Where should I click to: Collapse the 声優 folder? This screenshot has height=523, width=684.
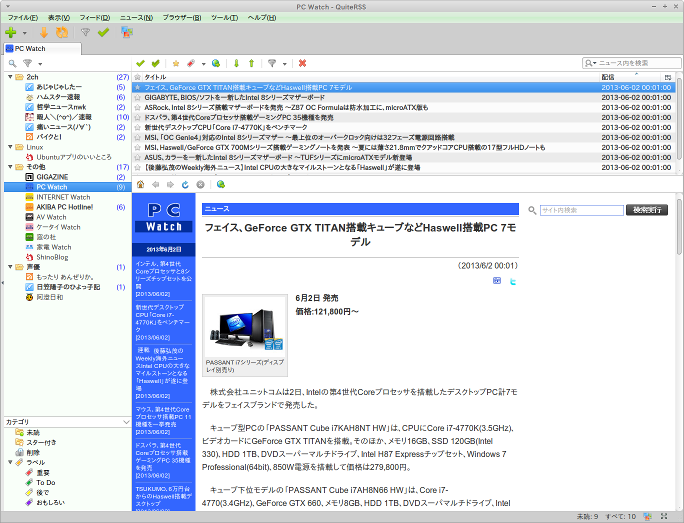[x=10, y=267]
